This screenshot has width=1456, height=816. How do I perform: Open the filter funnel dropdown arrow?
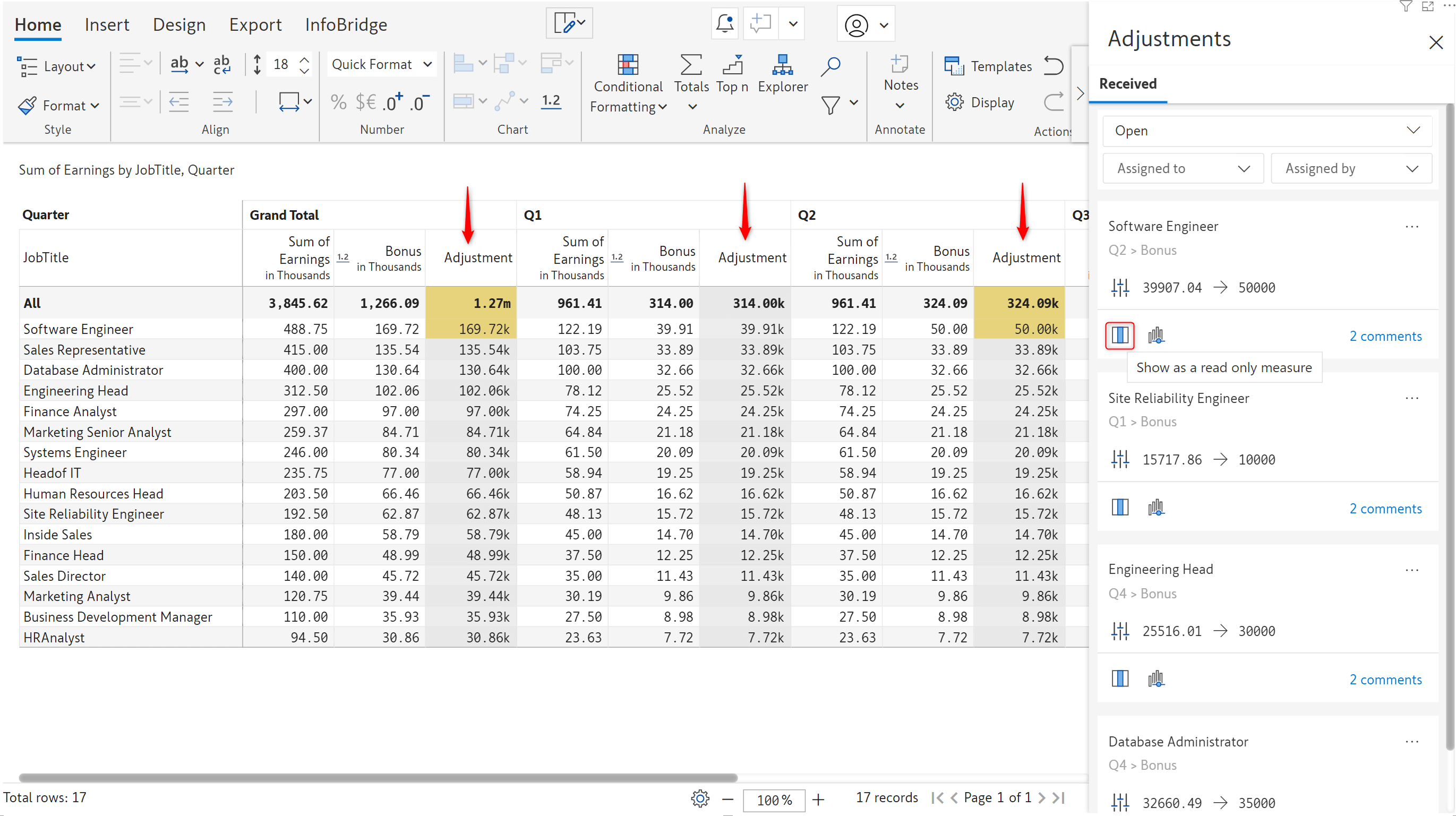853,102
